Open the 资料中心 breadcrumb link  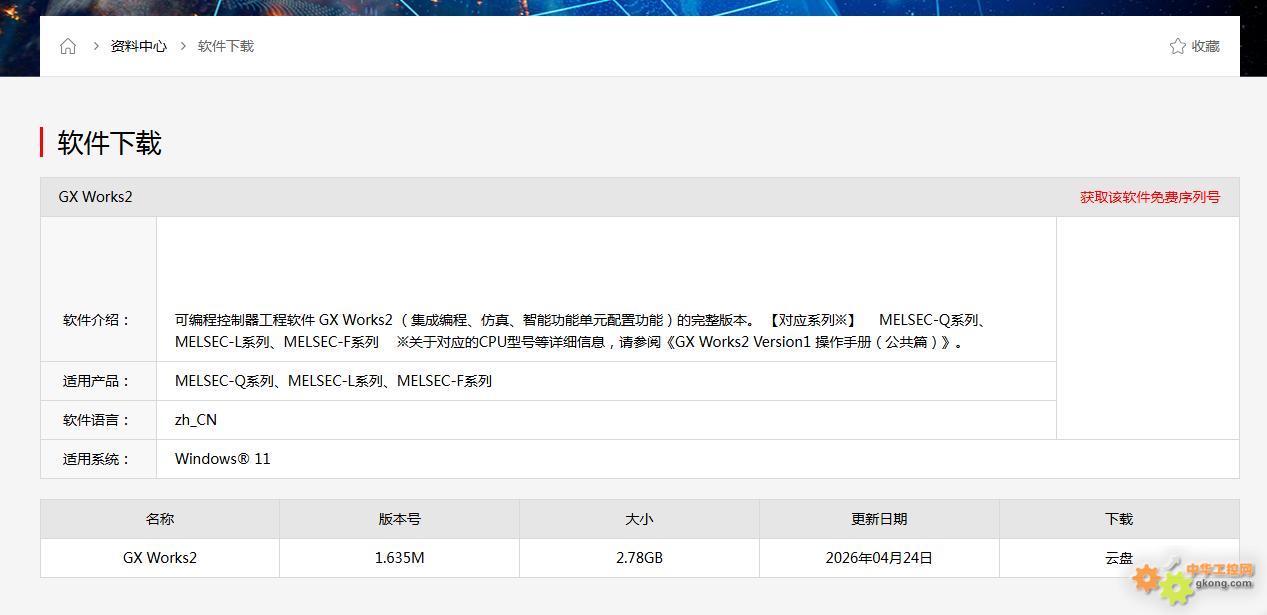tap(139, 46)
